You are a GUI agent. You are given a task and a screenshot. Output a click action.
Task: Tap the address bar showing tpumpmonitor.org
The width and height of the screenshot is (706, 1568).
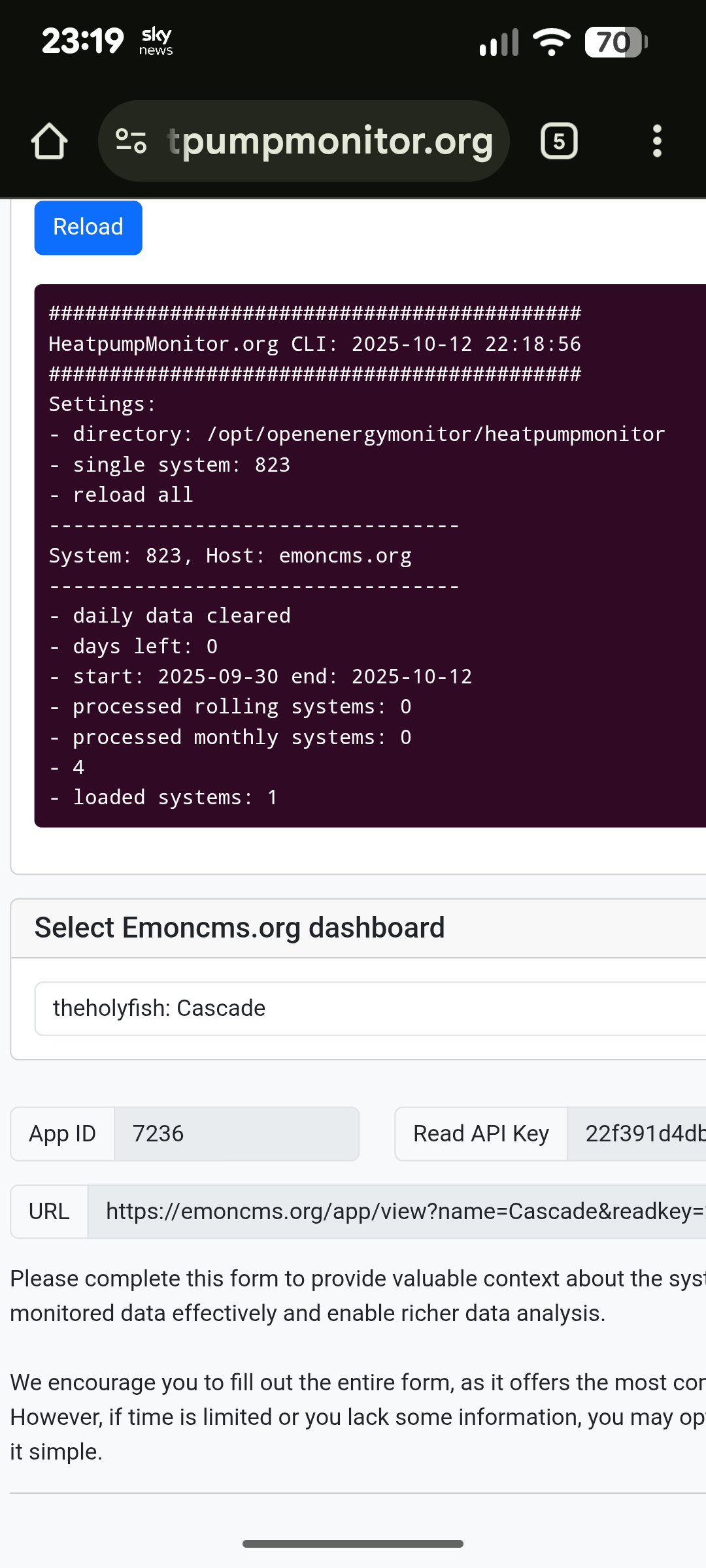tap(330, 141)
